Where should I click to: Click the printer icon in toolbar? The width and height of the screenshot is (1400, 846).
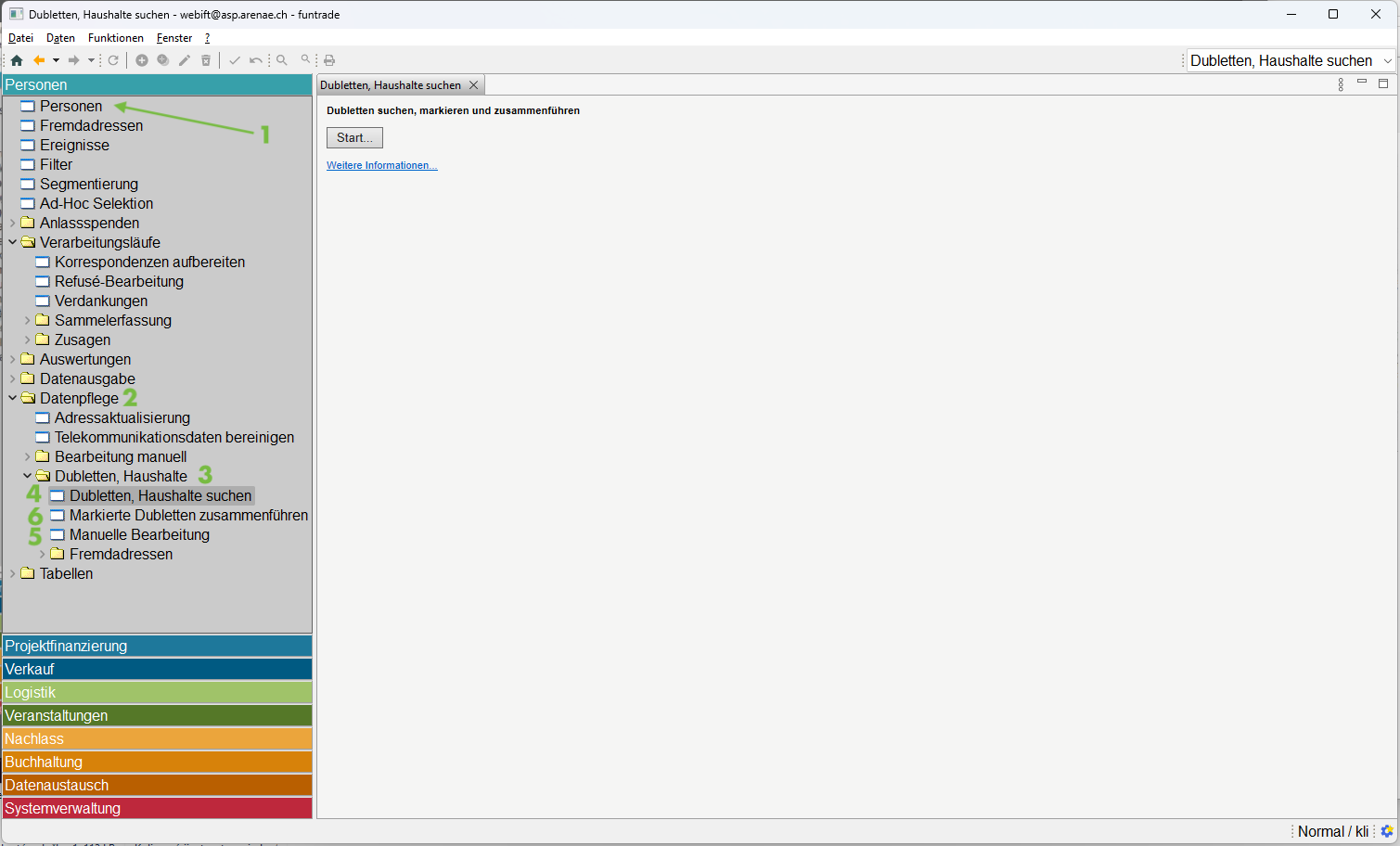tap(329, 60)
